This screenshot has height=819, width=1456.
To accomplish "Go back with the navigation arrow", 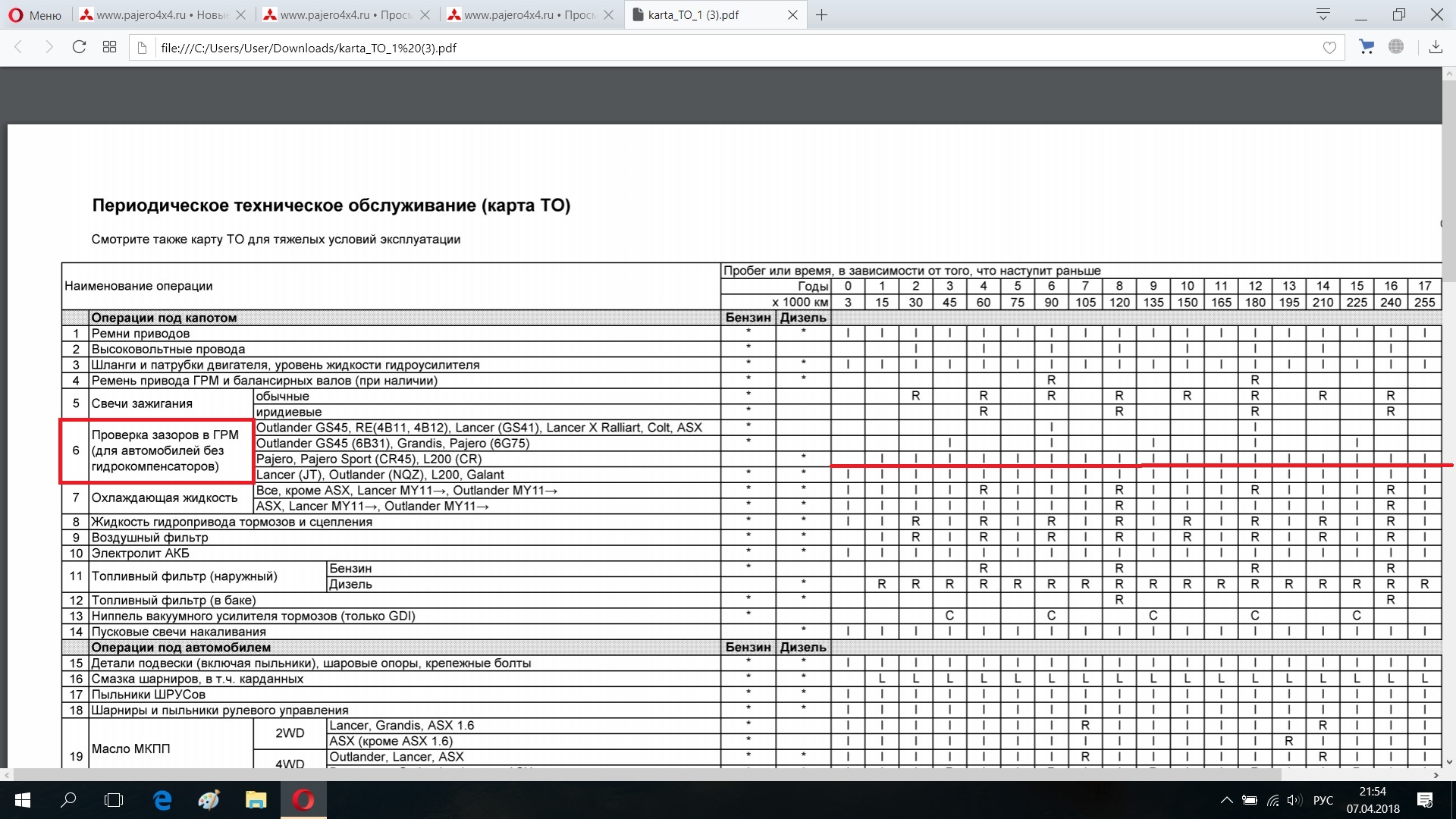I will pos(19,47).
